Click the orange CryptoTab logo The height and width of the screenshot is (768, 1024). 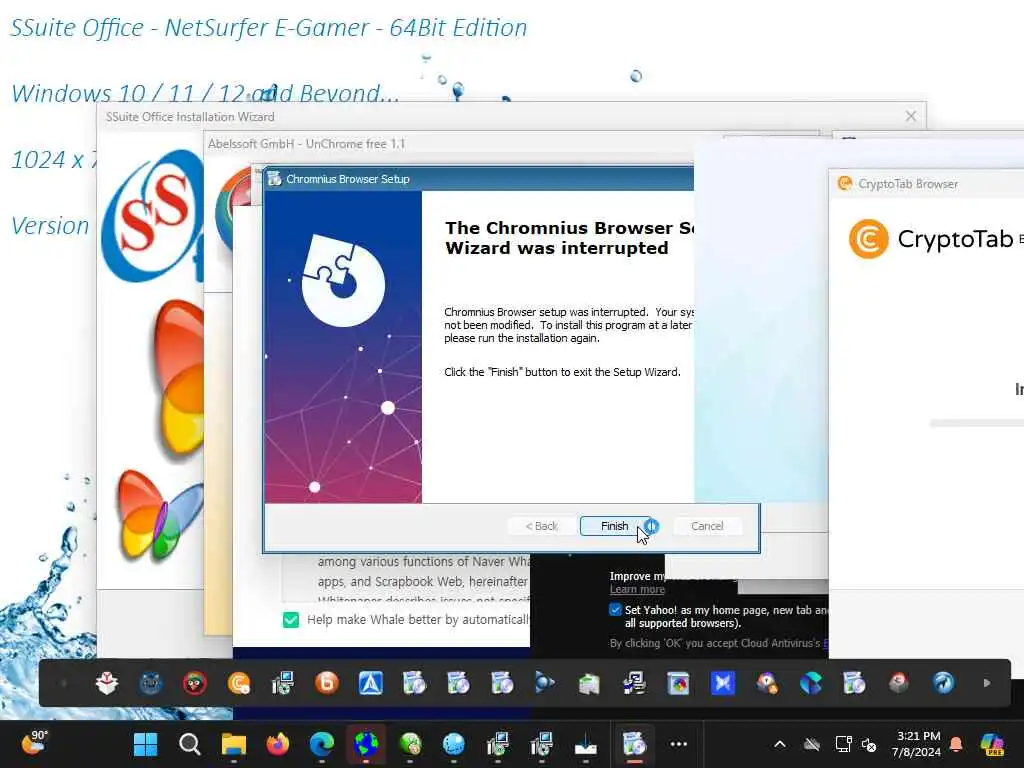[x=868, y=239]
